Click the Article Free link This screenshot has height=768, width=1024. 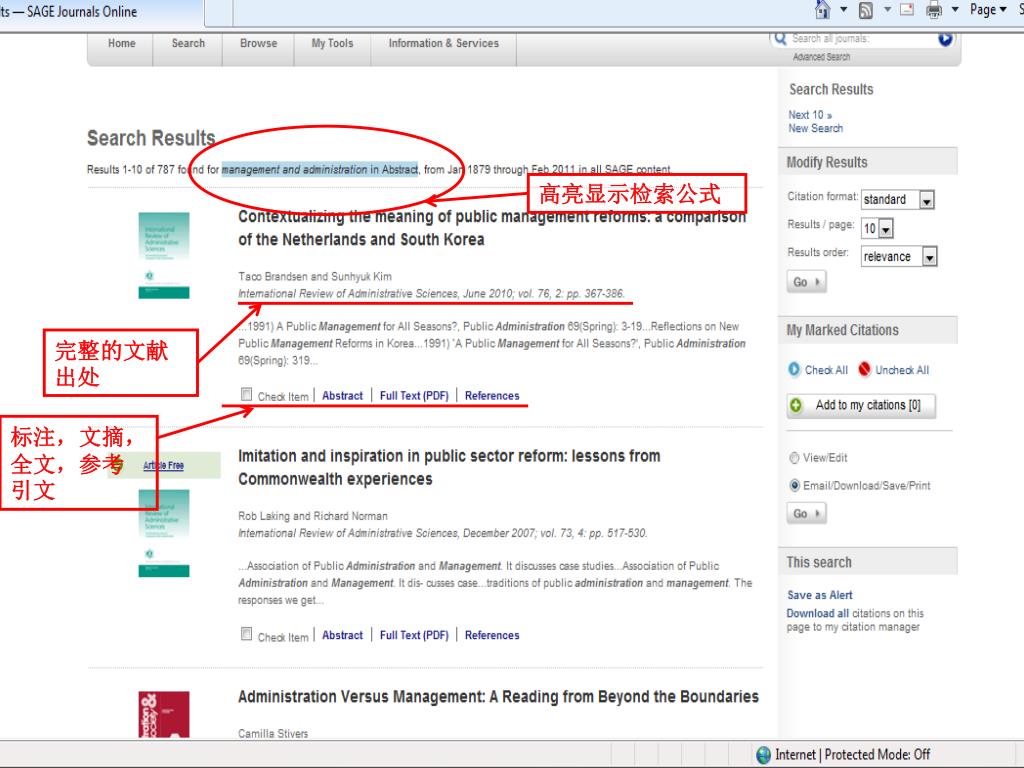163,466
